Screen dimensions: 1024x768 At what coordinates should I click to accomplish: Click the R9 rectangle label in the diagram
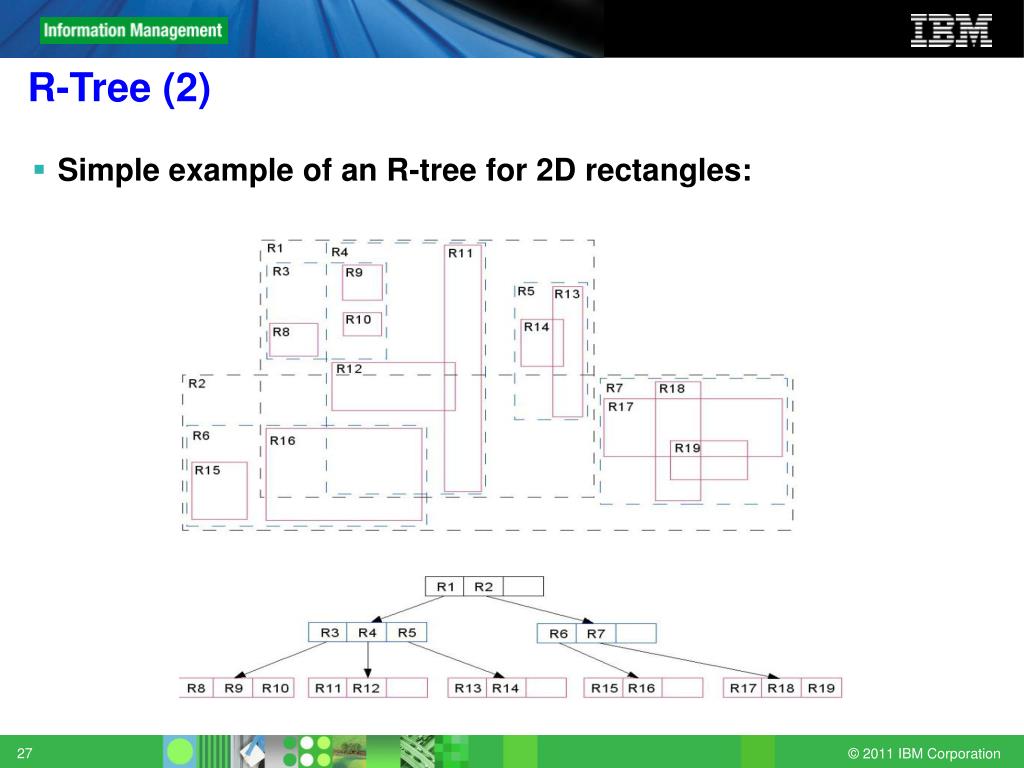pos(353,272)
